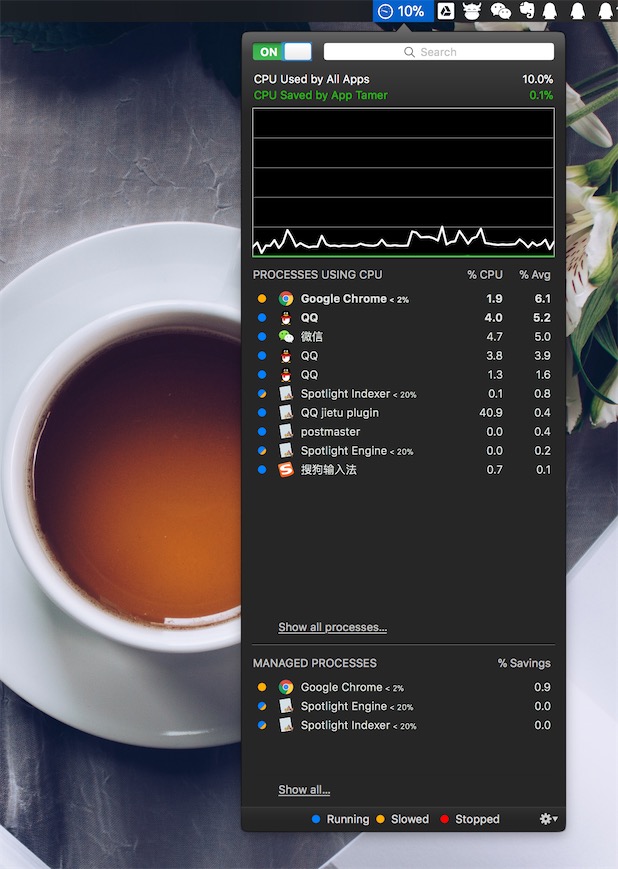Select the postmaster process name
618x869 pixels.
point(330,432)
